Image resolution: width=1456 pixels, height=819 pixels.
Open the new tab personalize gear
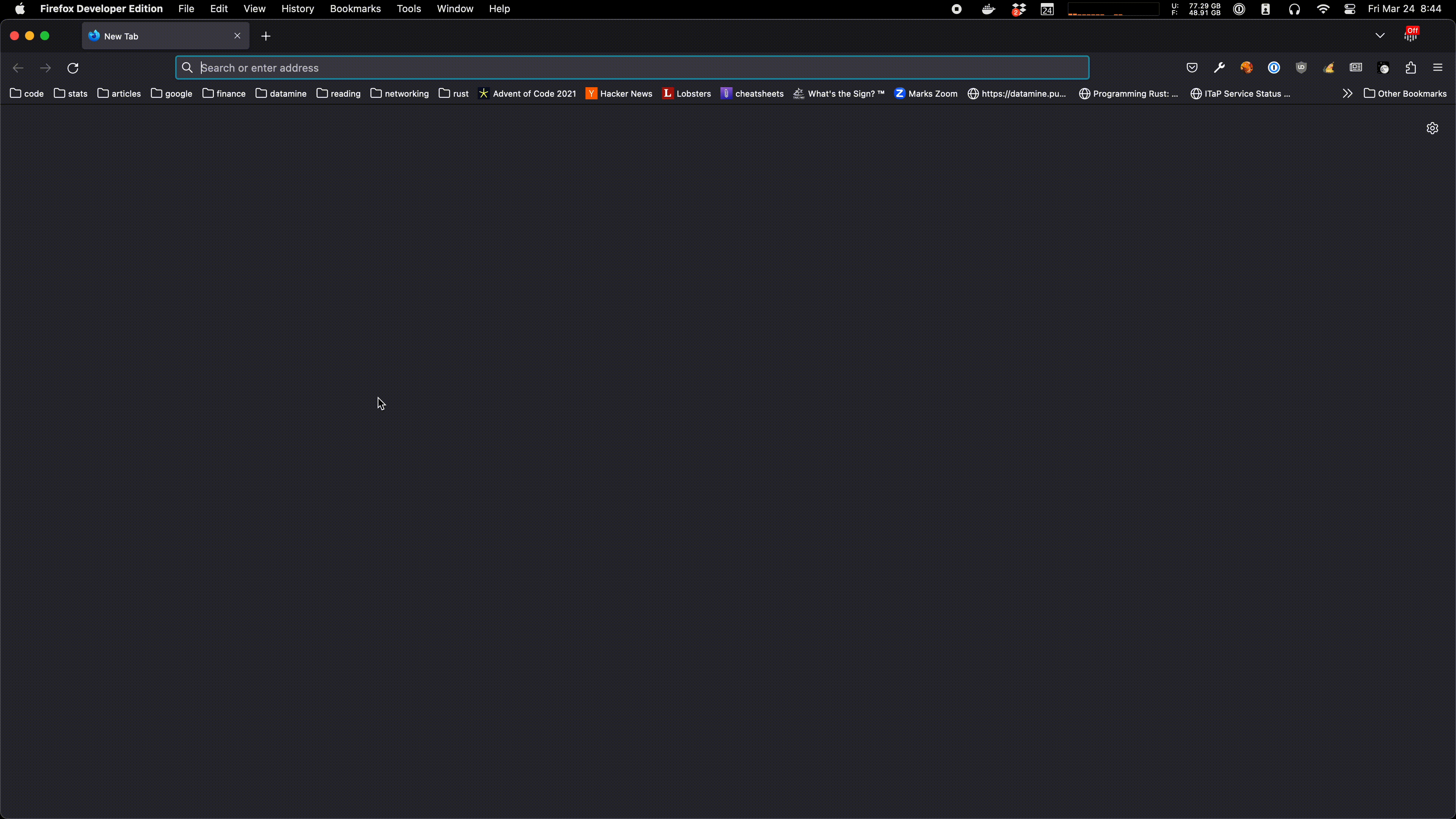pyautogui.click(x=1432, y=128)
